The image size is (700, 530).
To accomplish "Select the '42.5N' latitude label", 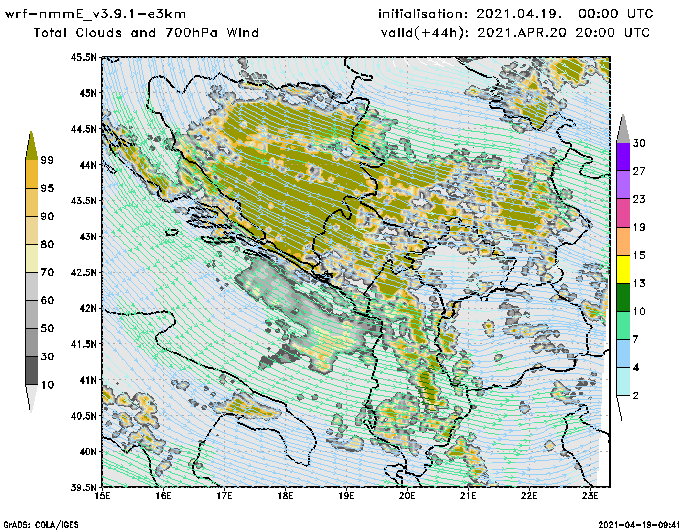I will pyautogui.click(x=83, y=272).
